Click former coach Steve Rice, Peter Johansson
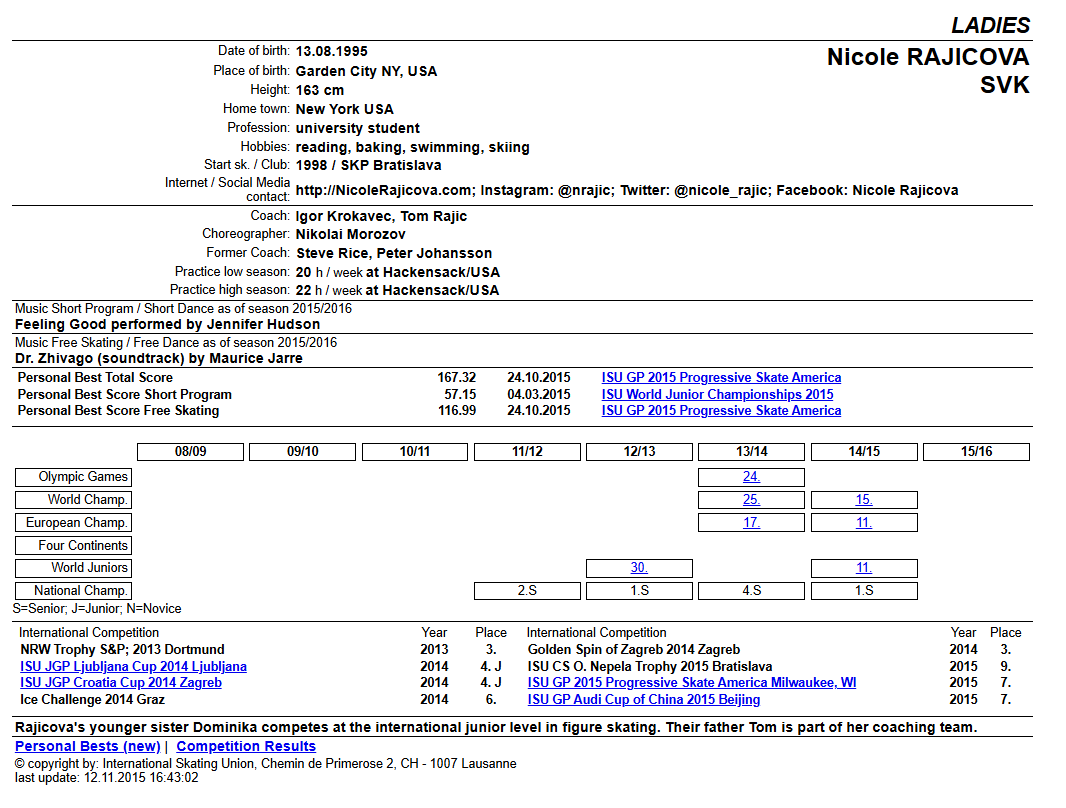1066x808 pixels. tap(394, 253)
